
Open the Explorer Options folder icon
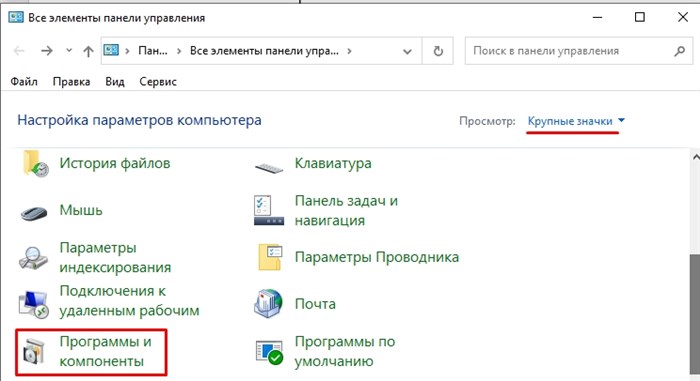tap(270, 257)
